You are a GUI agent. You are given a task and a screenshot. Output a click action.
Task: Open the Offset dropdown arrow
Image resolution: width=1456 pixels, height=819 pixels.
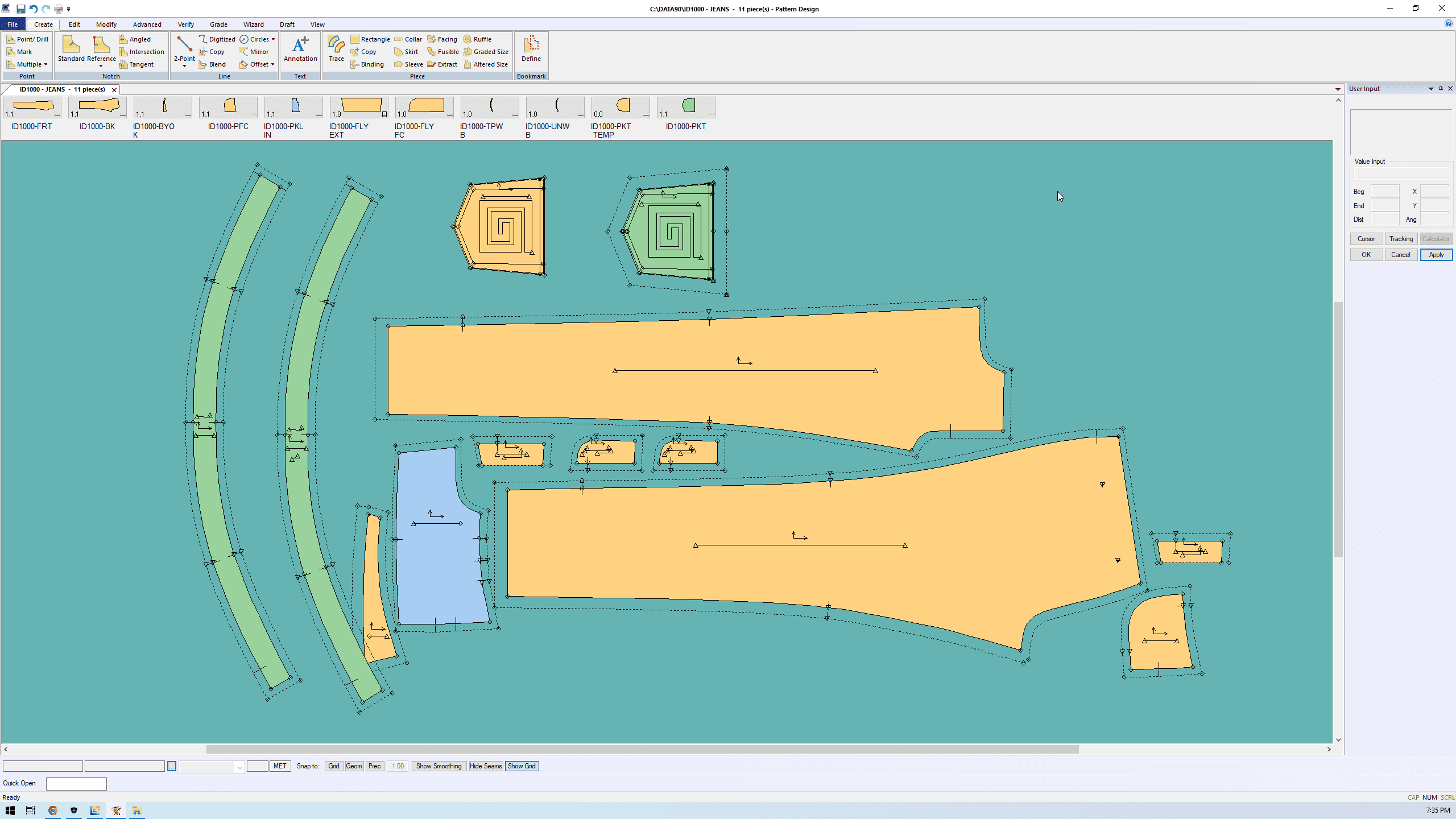[x=273, y=64]
